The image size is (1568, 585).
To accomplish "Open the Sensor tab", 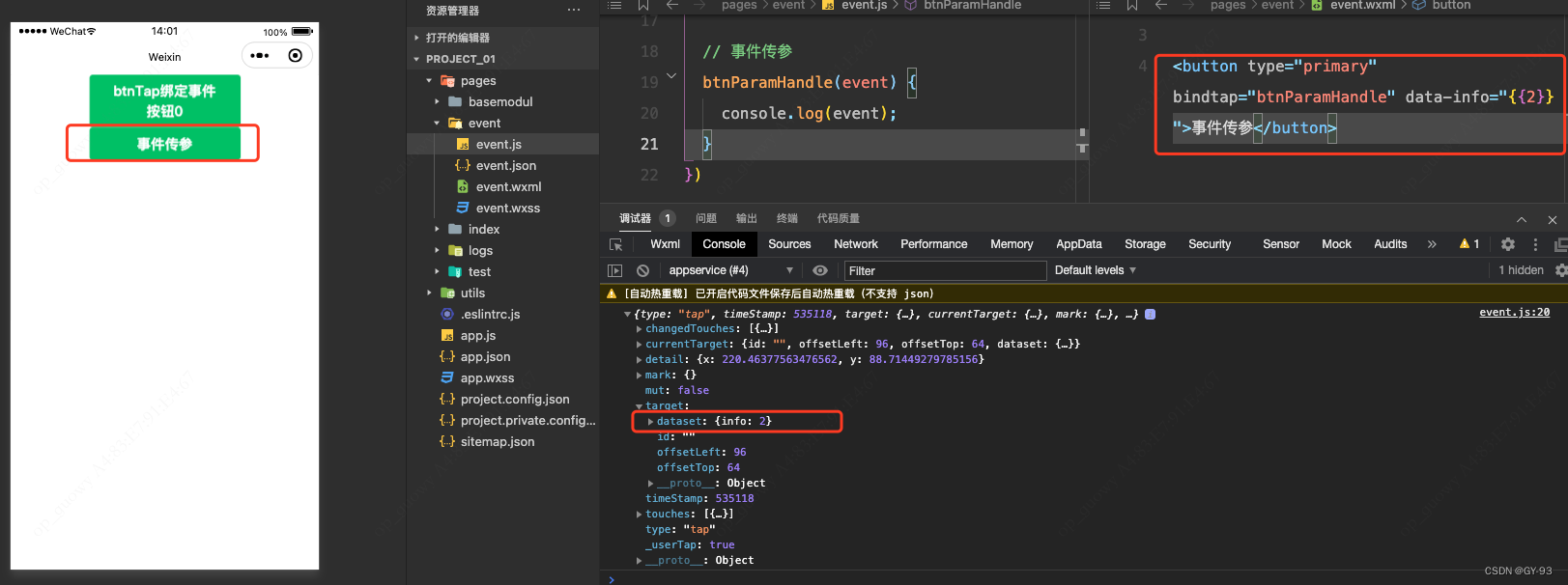I will (1281, 244).
